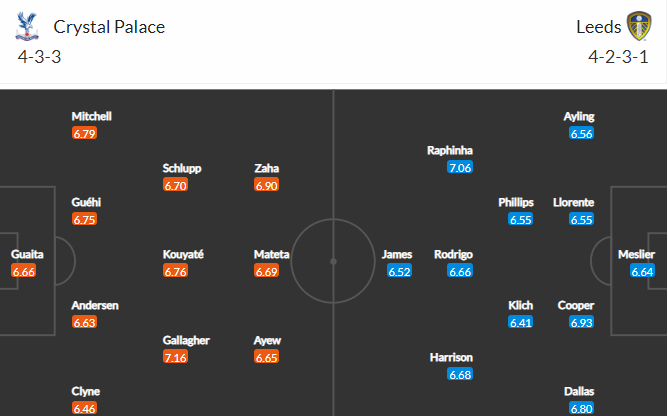The height and width of the screenshot is (416, 668).
Task: Click Zaha's 6.90 rating badge
Action: [x=266, y=185]
